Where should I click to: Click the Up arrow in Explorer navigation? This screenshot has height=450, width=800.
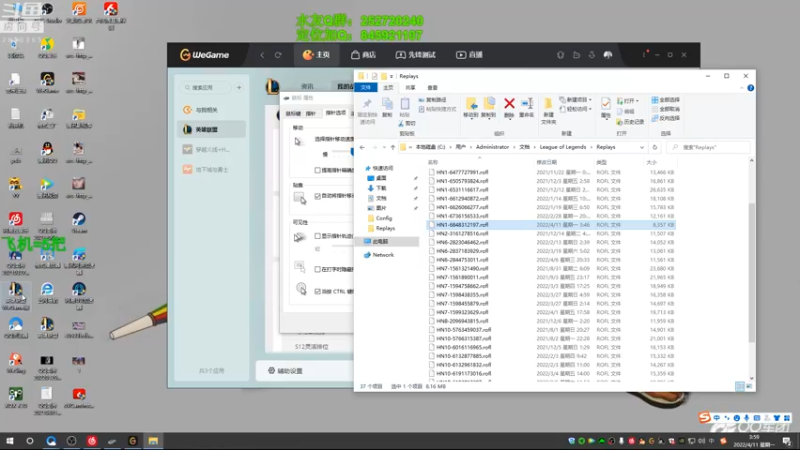[392, 147]
